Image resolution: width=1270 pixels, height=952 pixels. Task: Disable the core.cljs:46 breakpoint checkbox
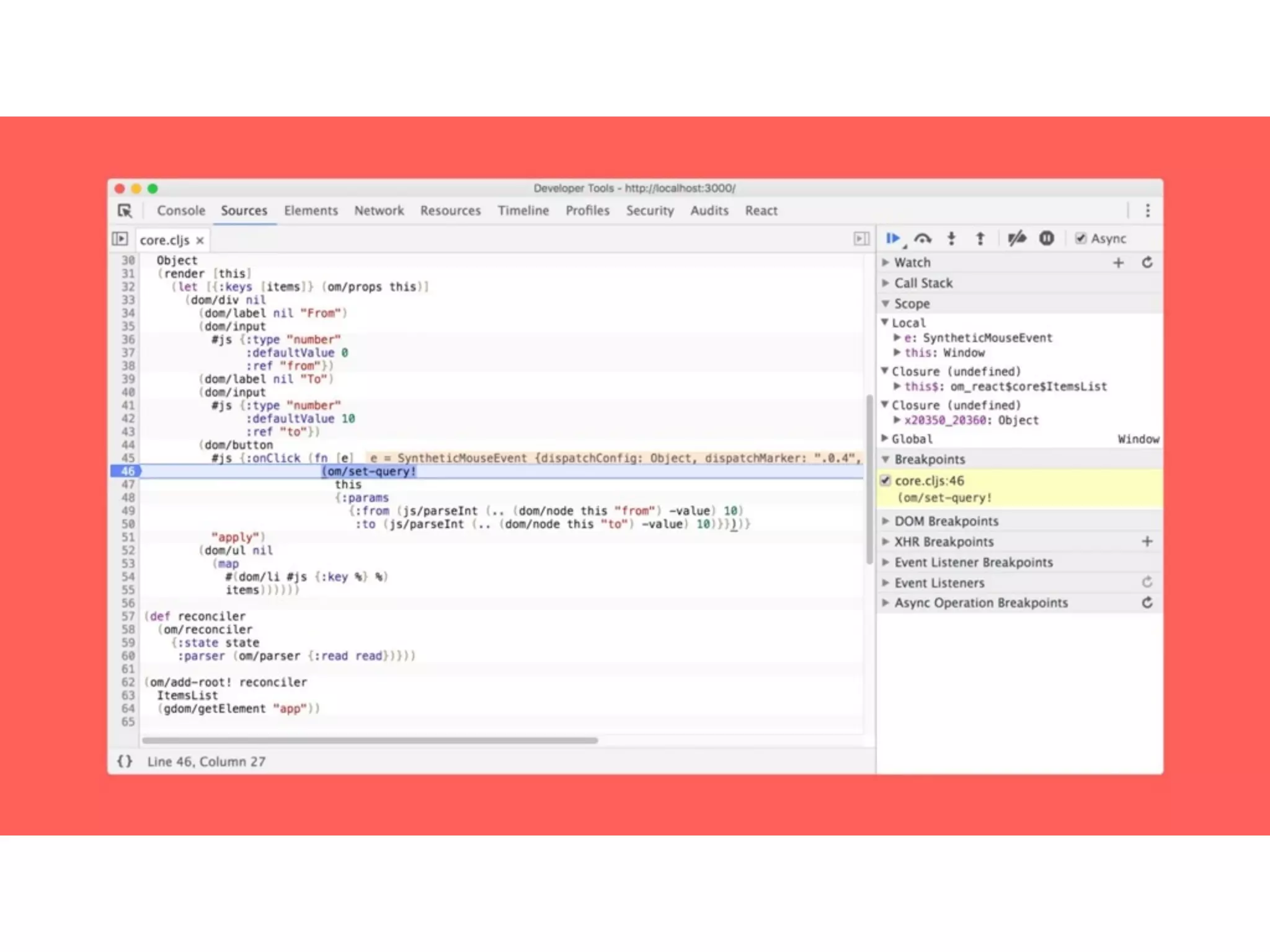coord(886,480)
